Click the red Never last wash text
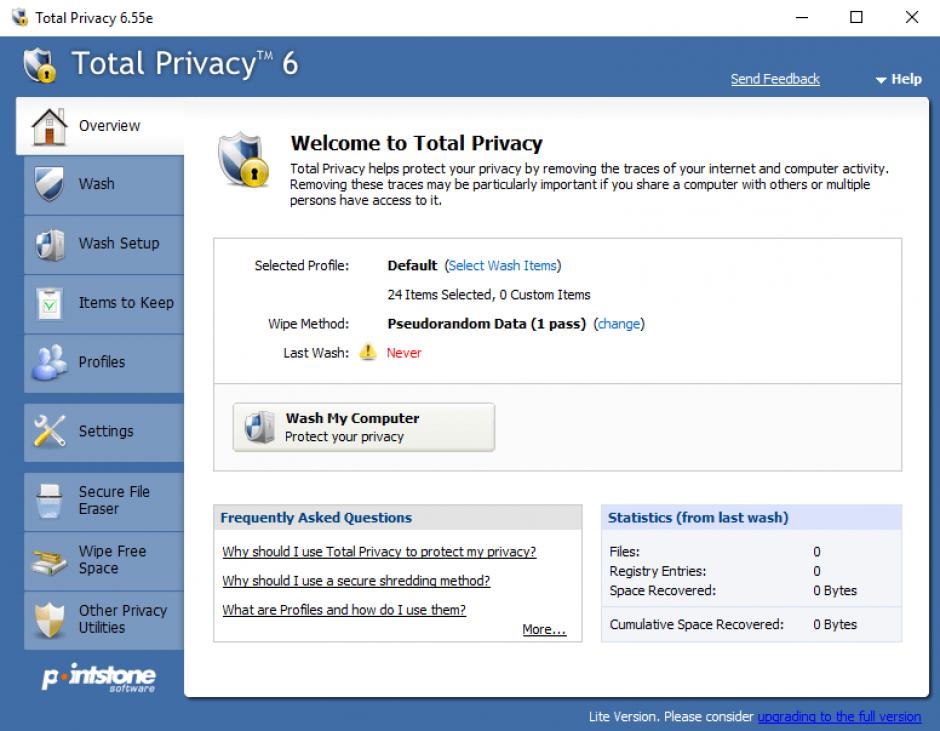The image size is (940, 731). click(403, 353)
